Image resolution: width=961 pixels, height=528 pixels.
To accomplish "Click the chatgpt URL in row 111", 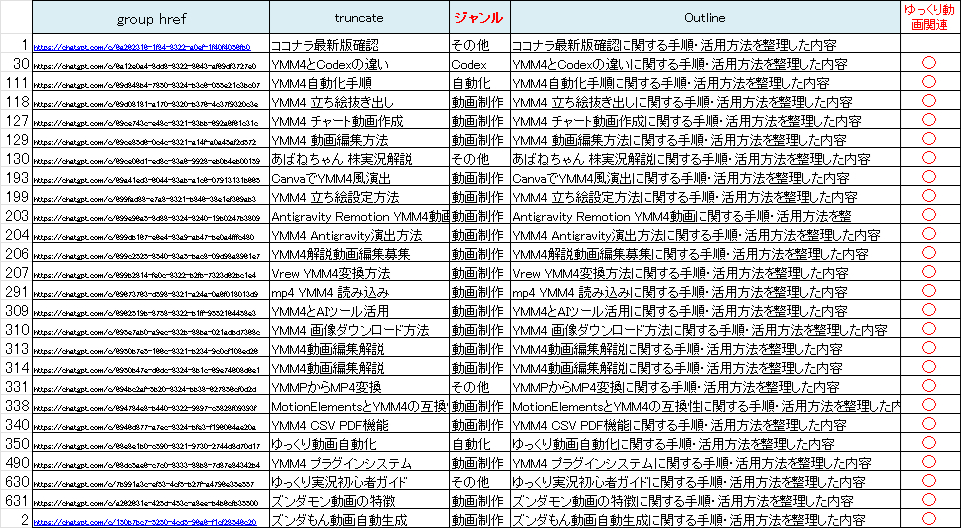I will [x=147, y=85].
